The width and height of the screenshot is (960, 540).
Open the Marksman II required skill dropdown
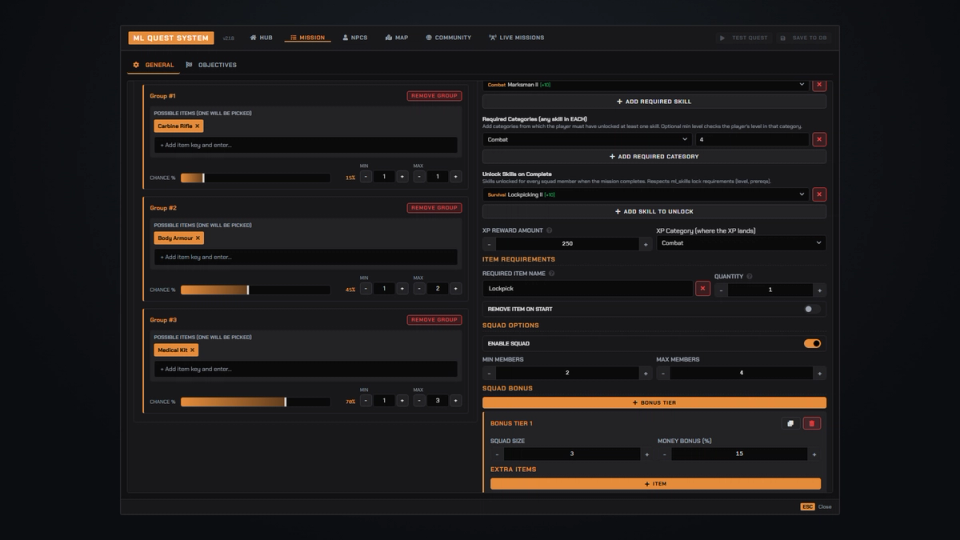(x=645, y=84)
